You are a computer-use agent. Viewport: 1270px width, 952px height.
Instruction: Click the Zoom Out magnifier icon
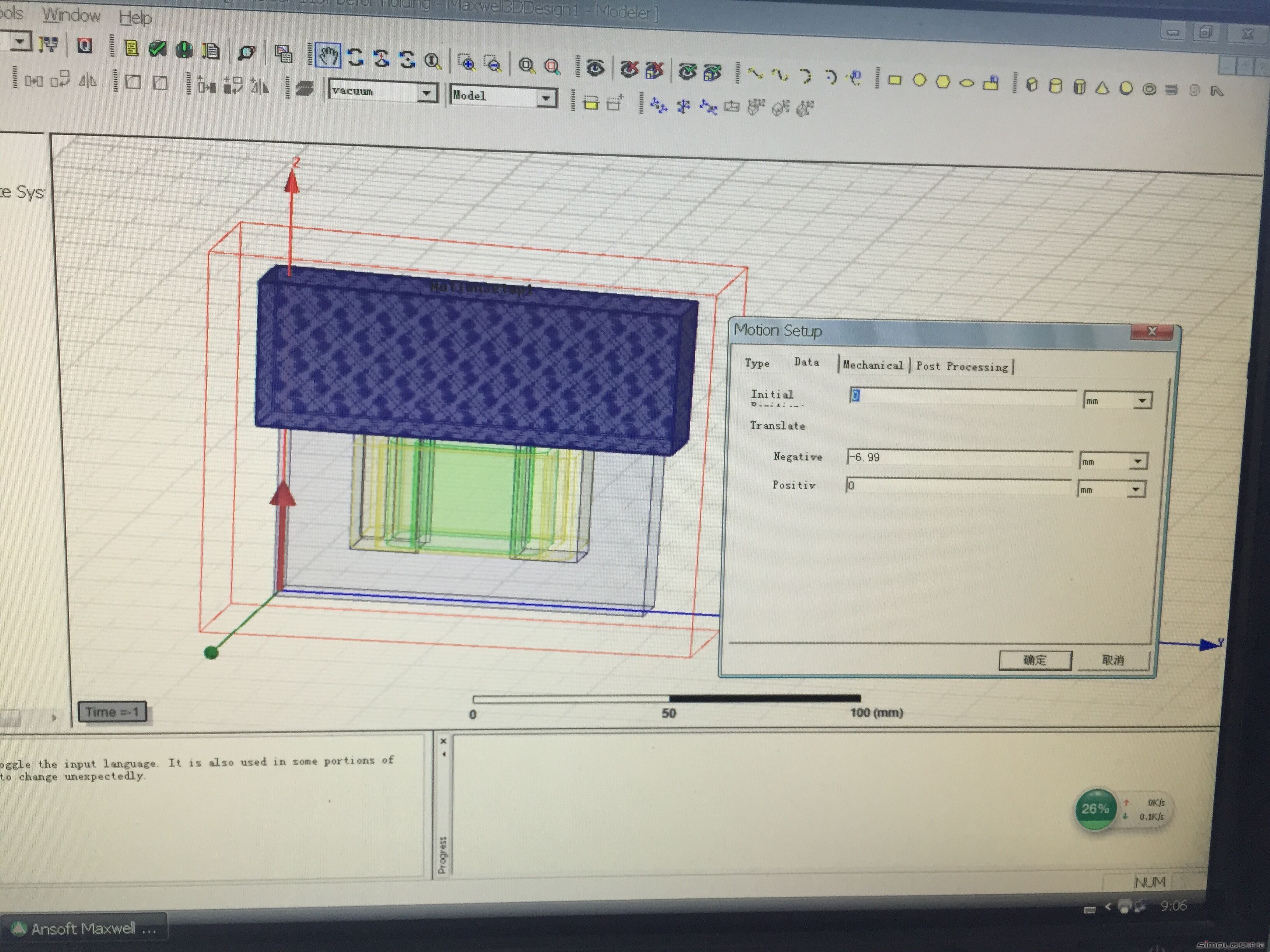point(493,64)
